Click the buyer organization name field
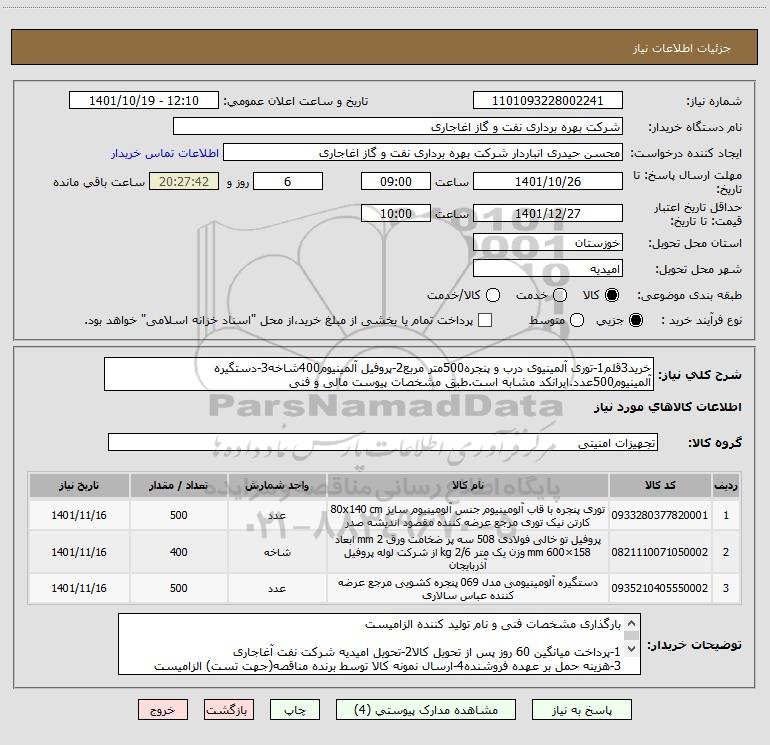 398,127
